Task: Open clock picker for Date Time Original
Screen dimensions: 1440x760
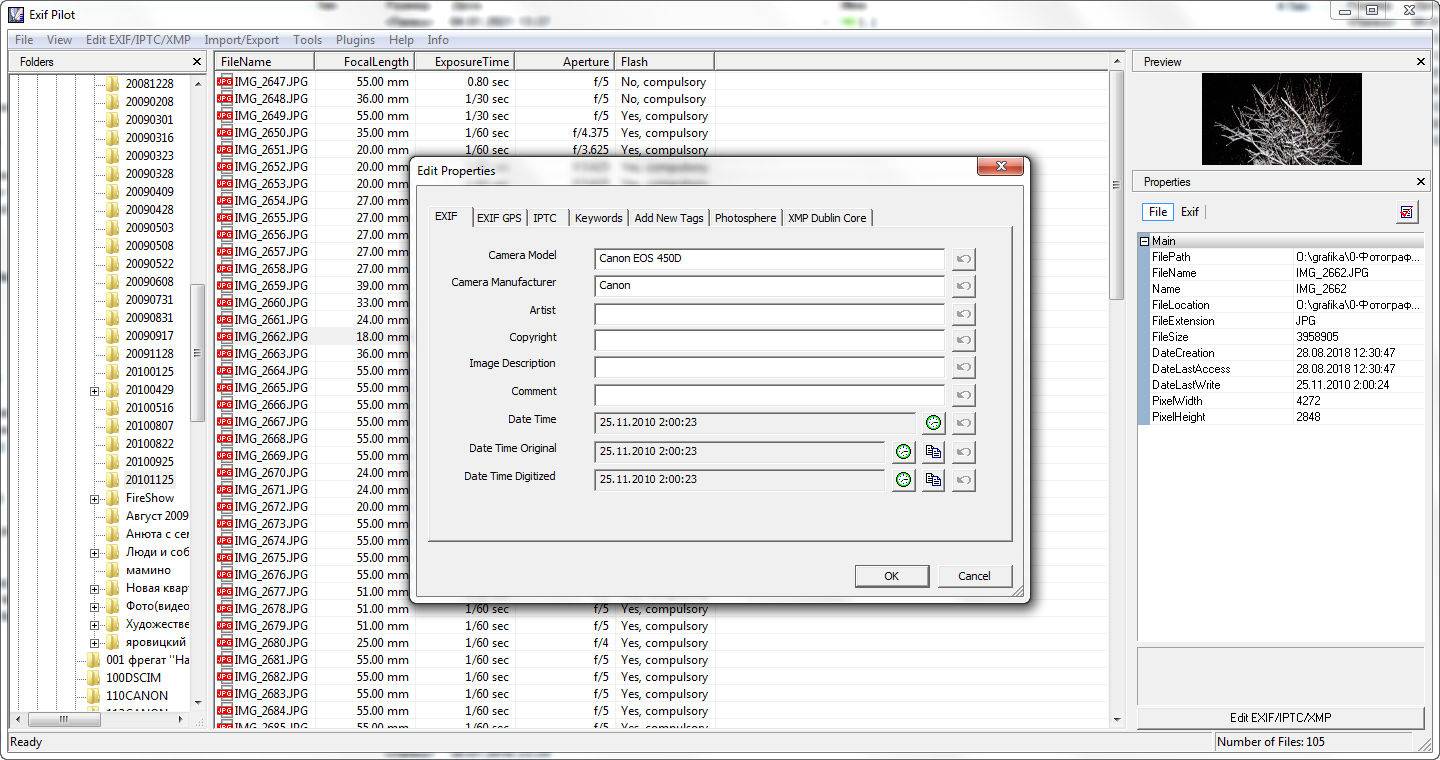Action: [x=904, y=452]
